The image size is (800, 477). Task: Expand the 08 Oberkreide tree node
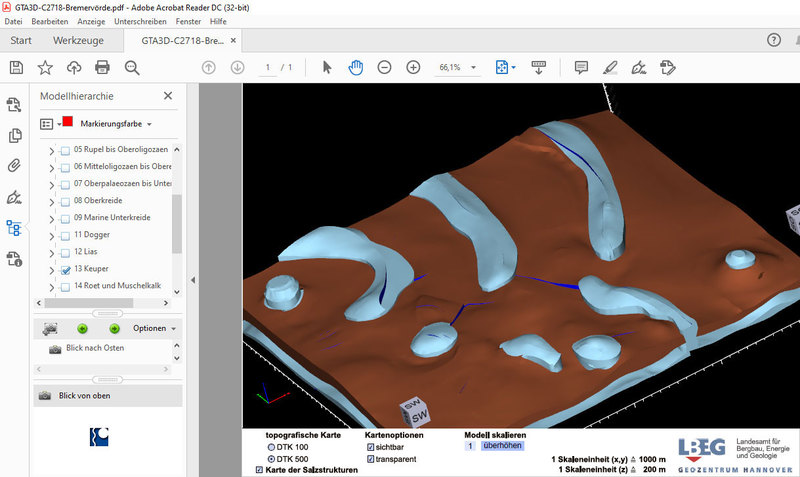(x=51, y=201)
